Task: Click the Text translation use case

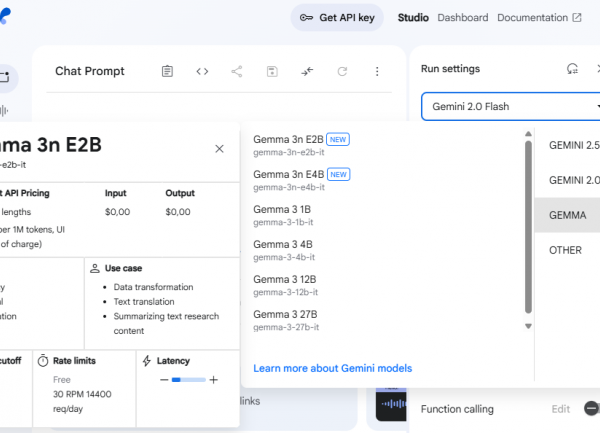Action: 144,302
